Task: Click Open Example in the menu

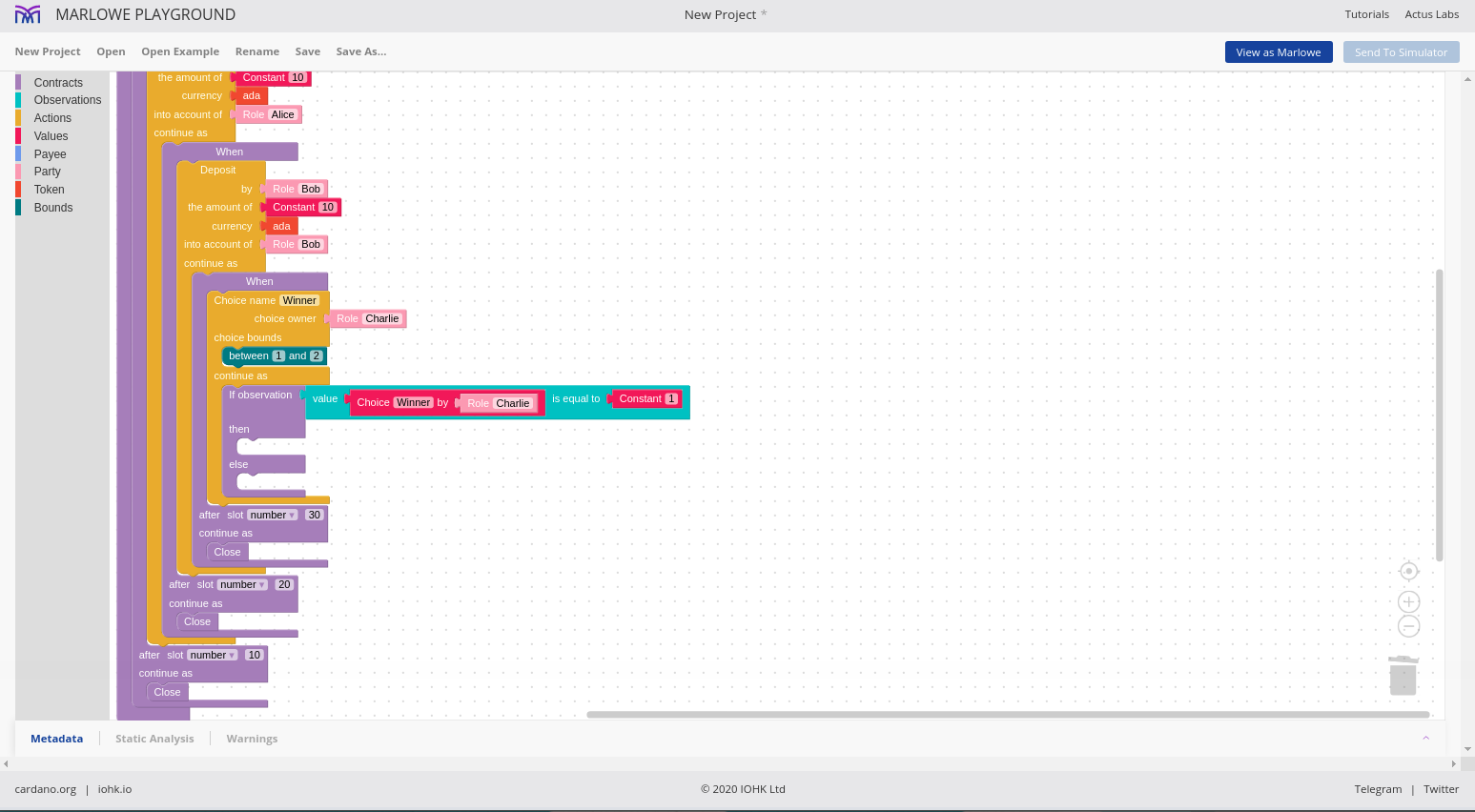Action: (180, 51)
